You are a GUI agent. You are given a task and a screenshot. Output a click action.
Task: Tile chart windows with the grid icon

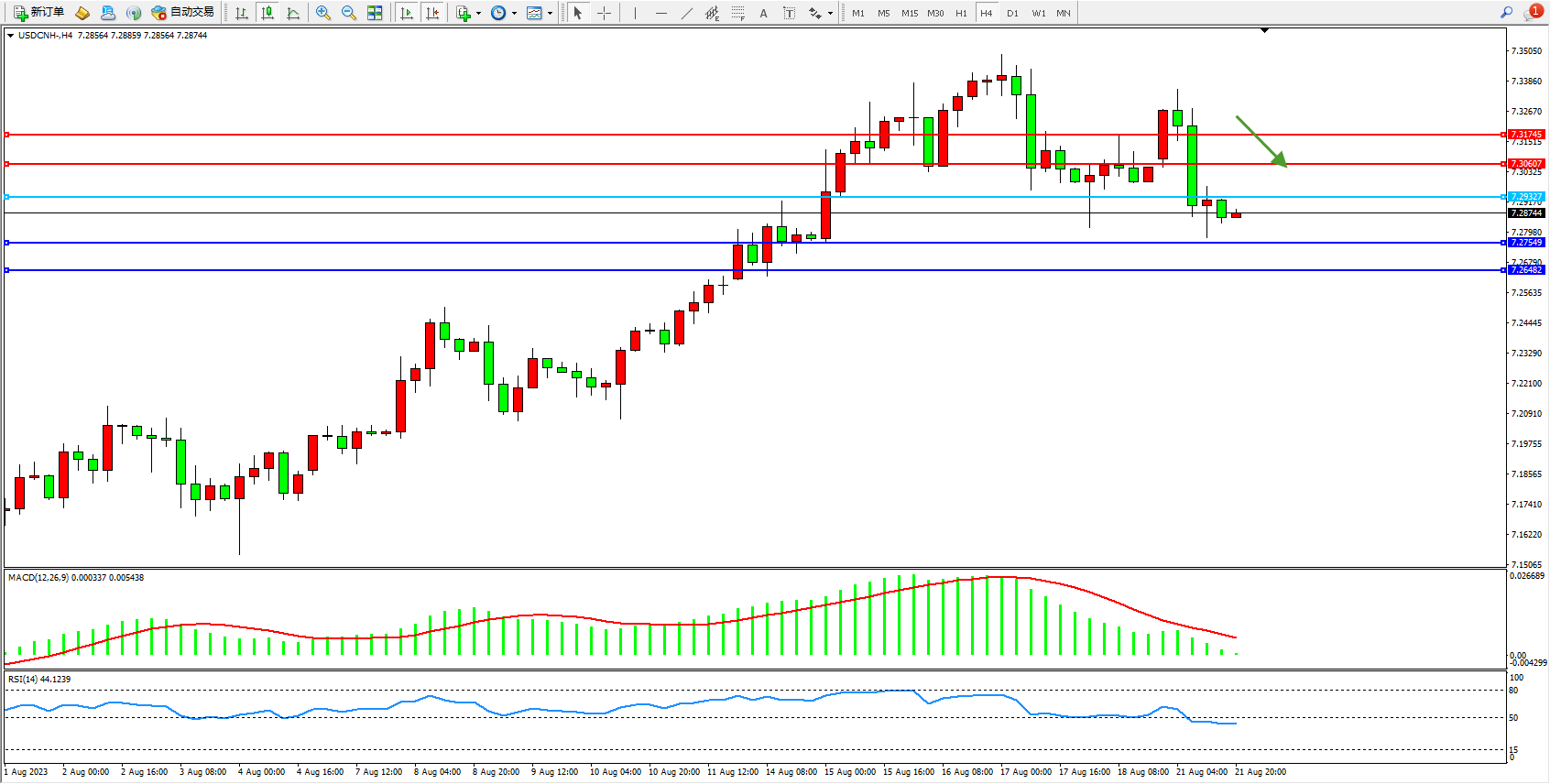[375, 13]
